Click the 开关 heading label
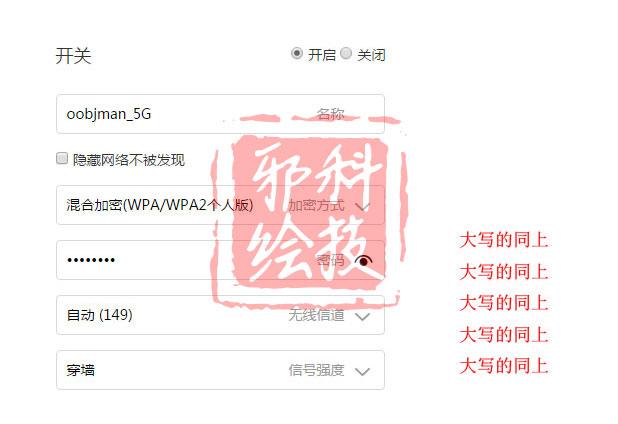 (x=73, y=56)
